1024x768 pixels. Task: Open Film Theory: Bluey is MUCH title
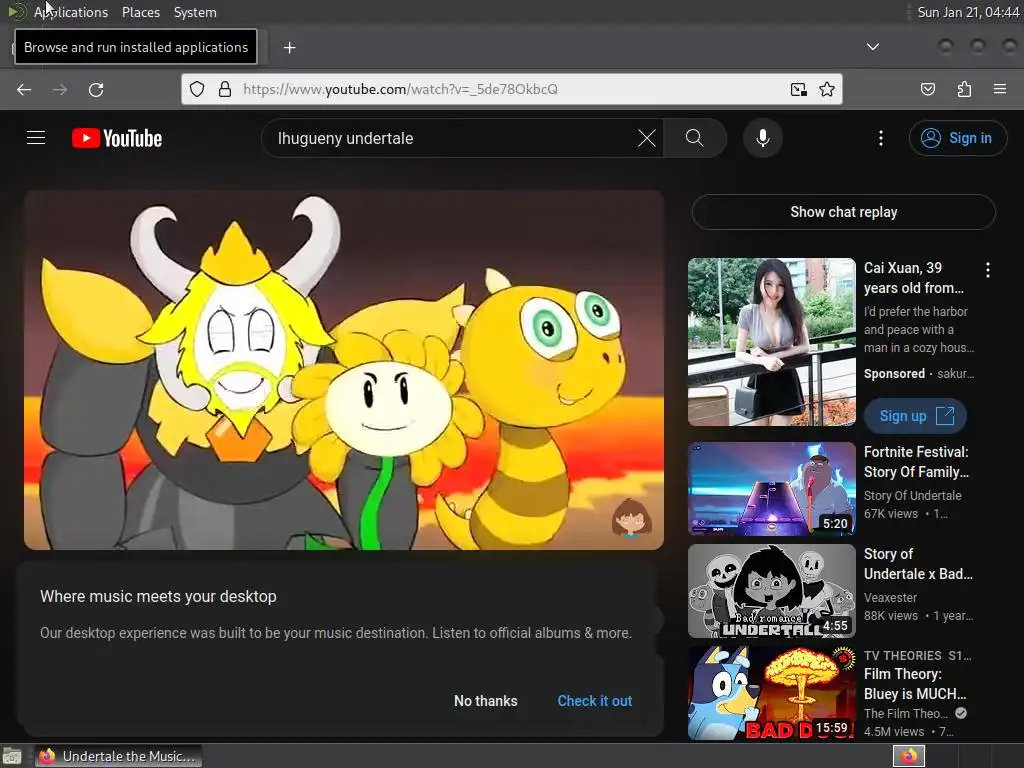click(915, 684)
